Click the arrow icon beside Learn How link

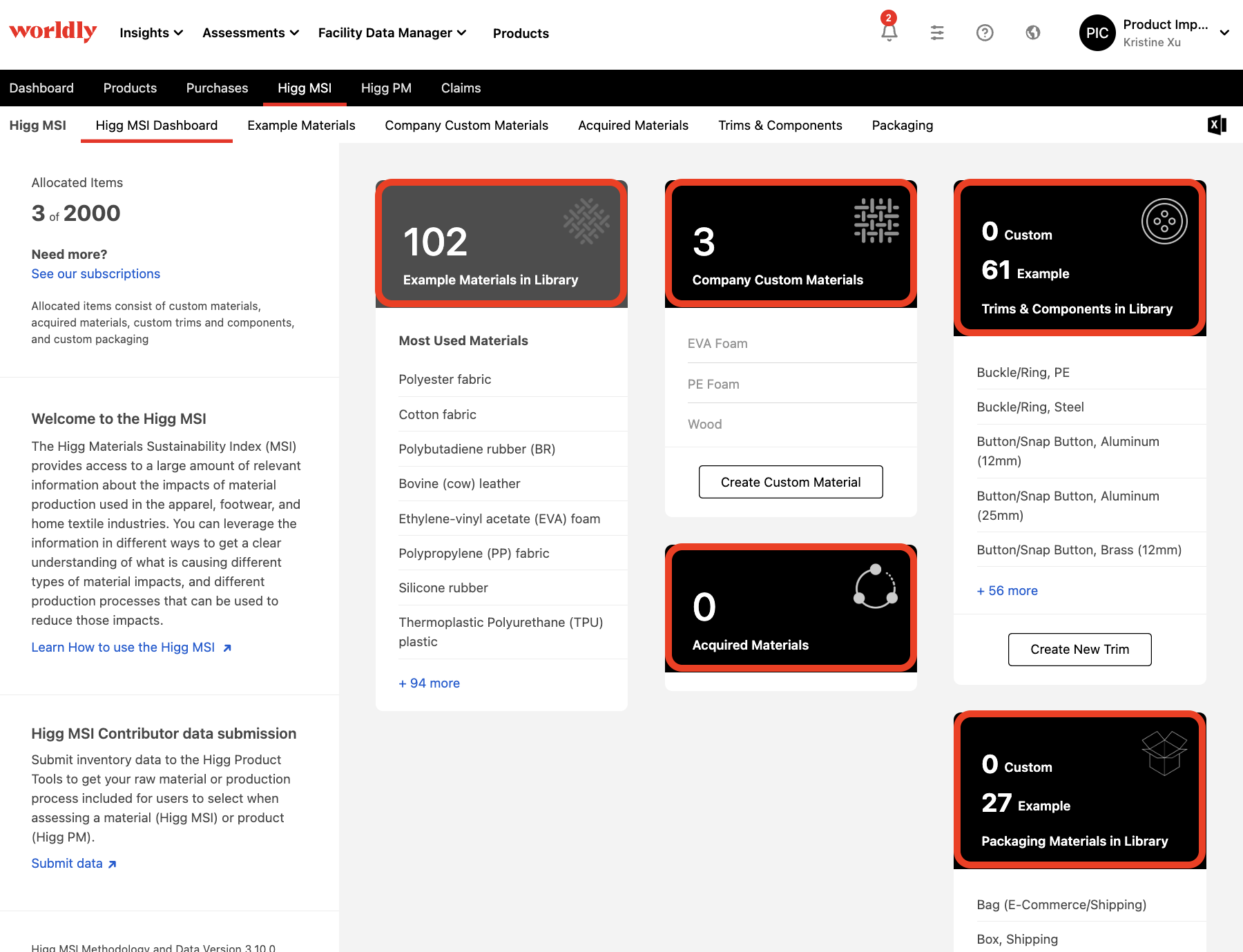click(227, 648)
